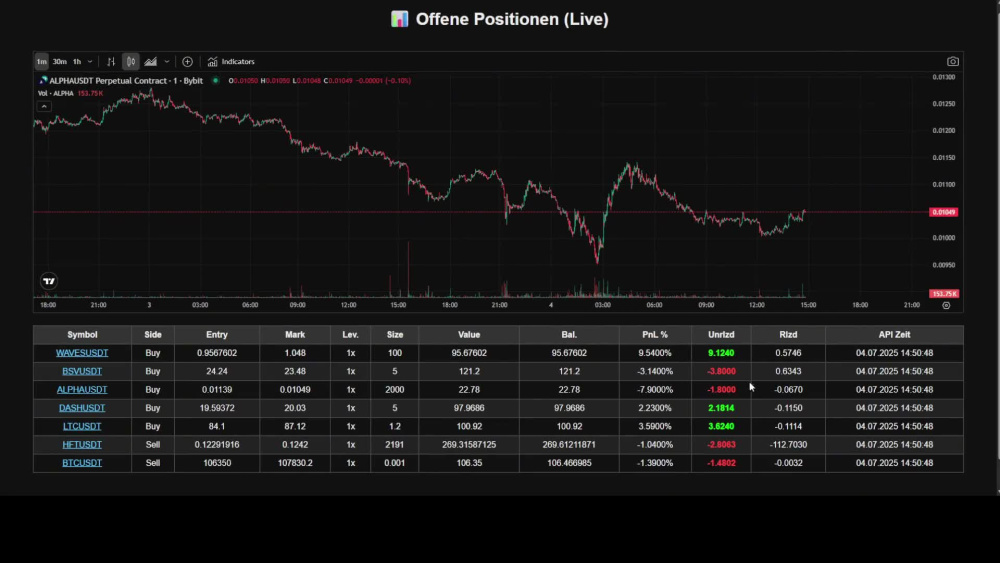Click the Size column header
This screenshot has width=1000, height=563.
[395, 335]
